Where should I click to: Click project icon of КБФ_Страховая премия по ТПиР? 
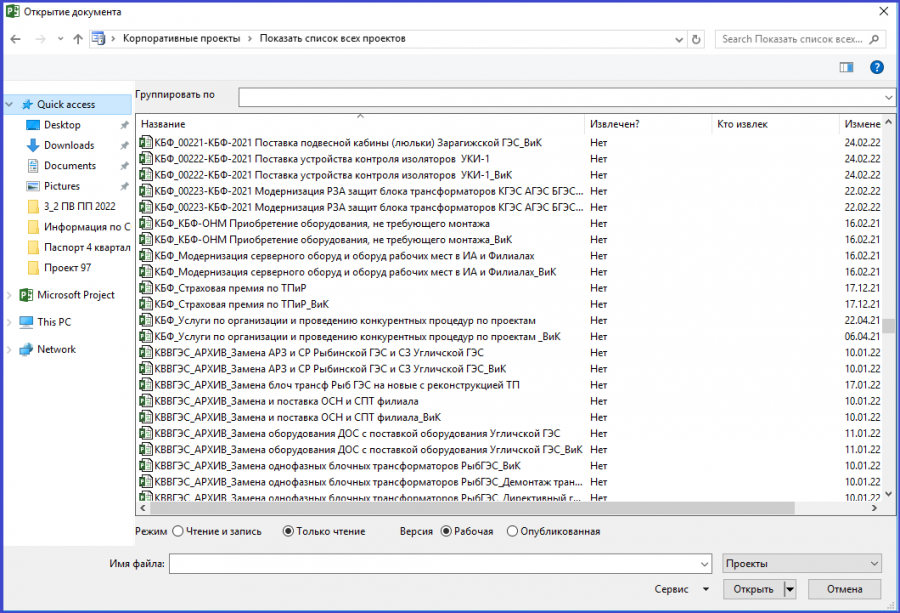pos(146,288)
